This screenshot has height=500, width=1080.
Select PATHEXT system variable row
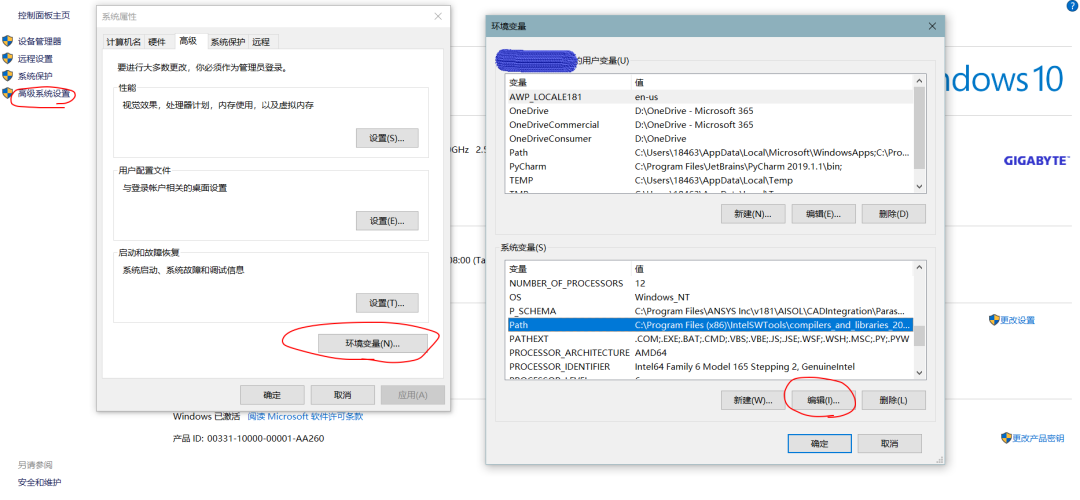coord(709,339)
